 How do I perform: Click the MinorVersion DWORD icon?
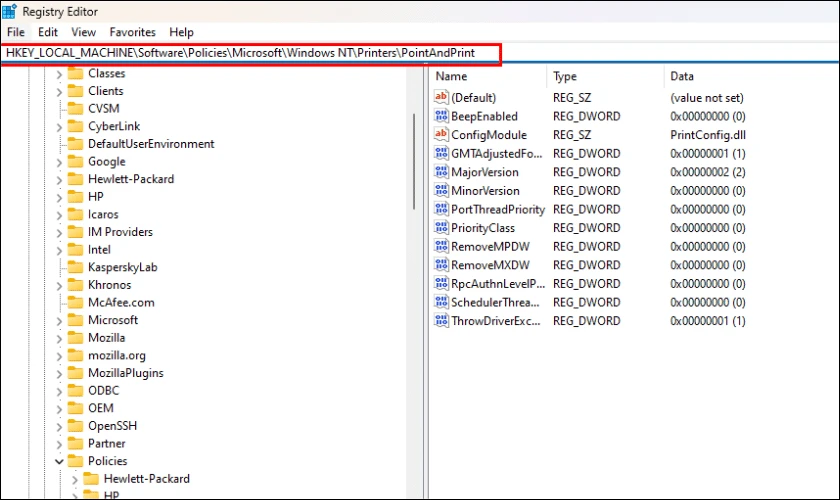441,190
